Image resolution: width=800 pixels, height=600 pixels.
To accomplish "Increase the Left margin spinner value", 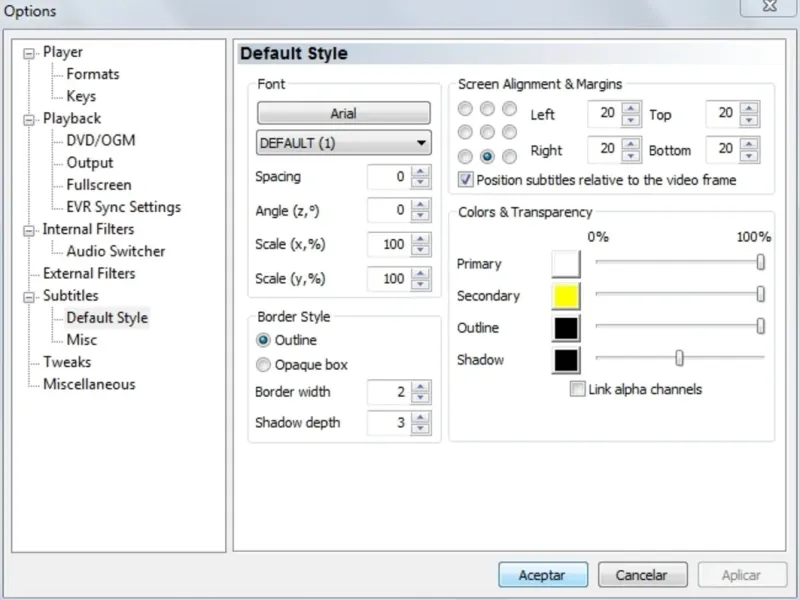I will (x=631, y=108).
